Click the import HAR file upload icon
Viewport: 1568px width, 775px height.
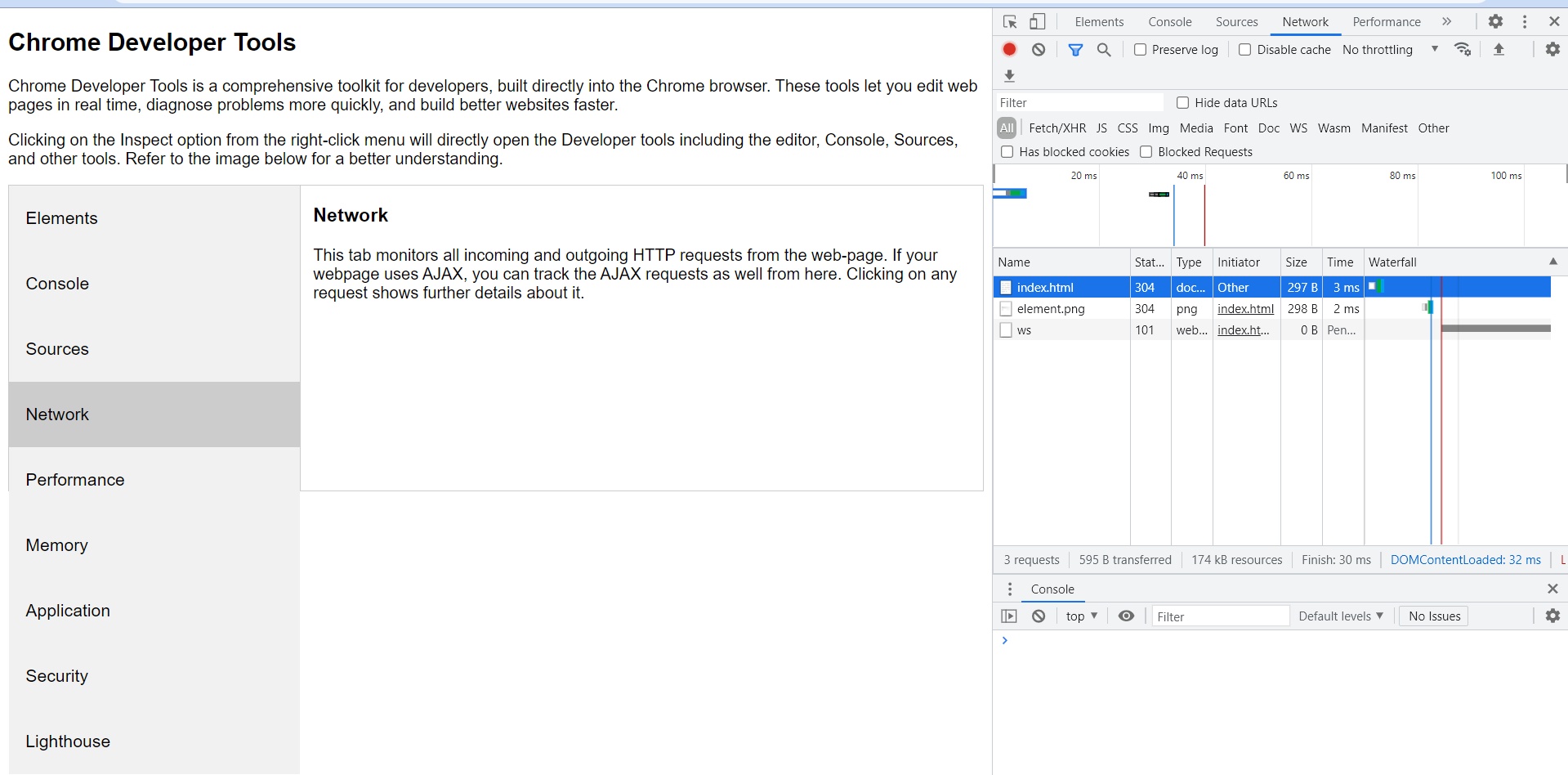coord(1499,50)
